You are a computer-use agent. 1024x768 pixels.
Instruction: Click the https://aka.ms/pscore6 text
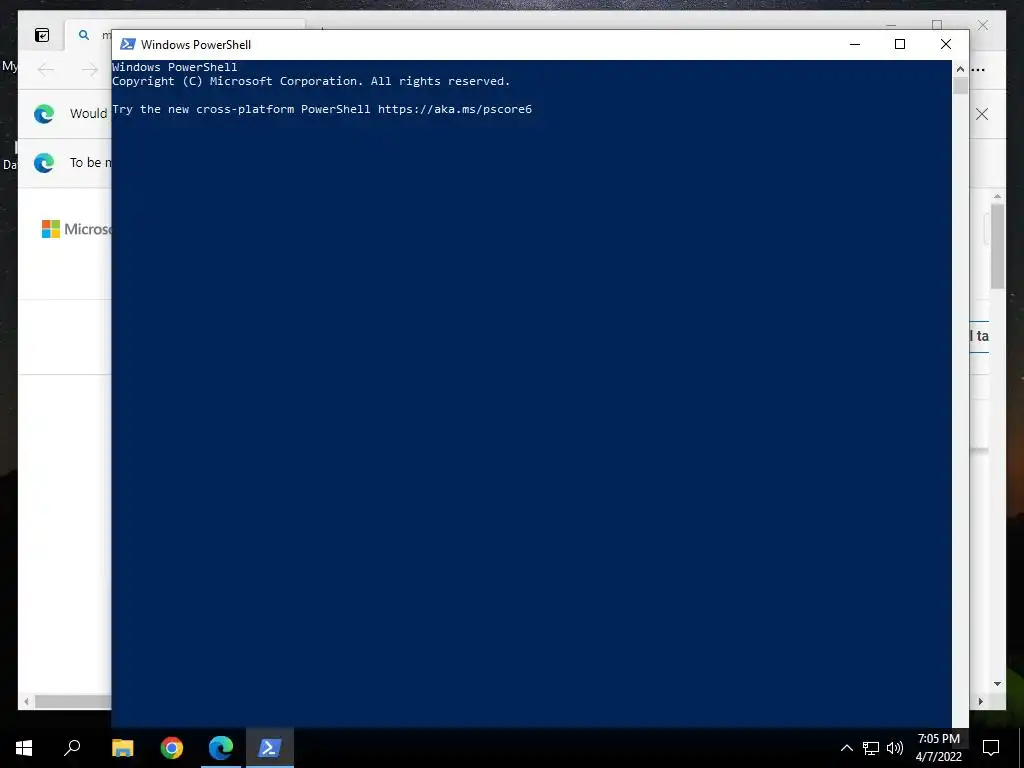point(455,109)
